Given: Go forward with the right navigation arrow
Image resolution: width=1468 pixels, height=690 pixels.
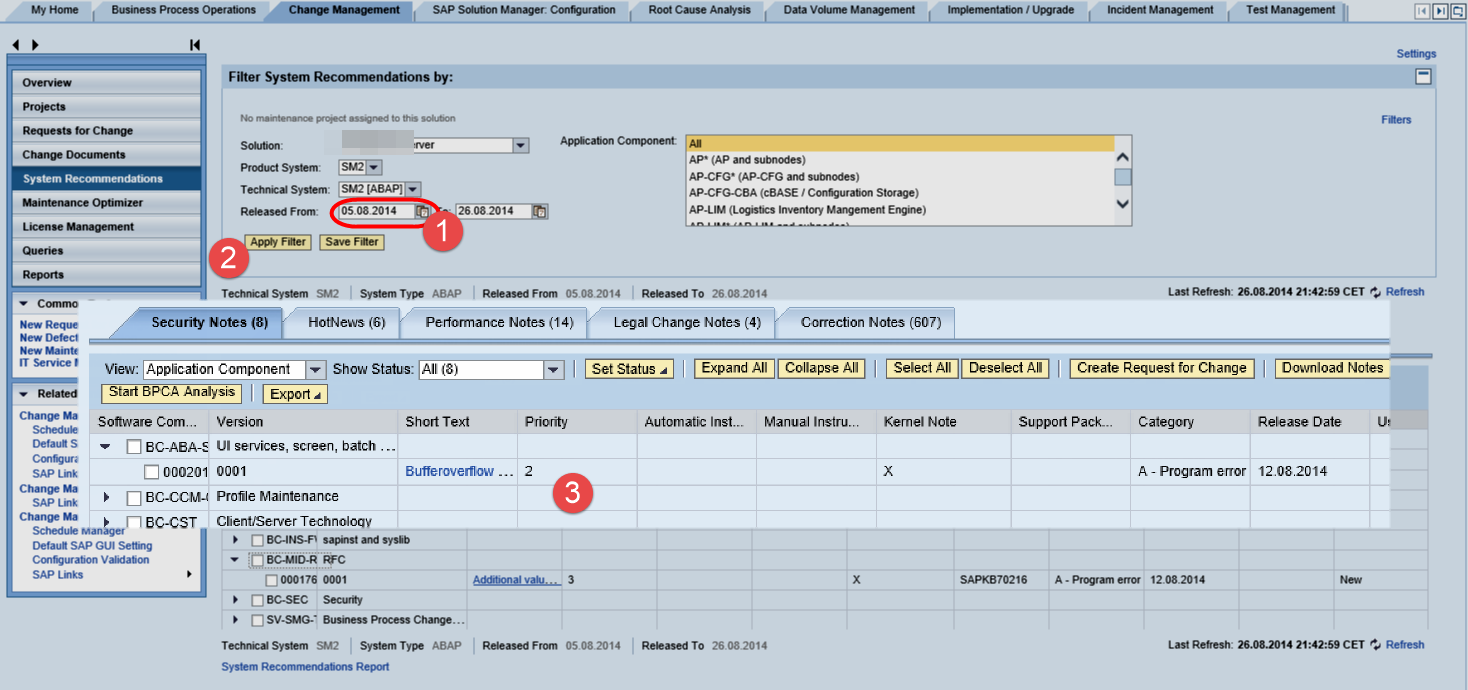Looking at the screenshot, I should pos(36,45).
